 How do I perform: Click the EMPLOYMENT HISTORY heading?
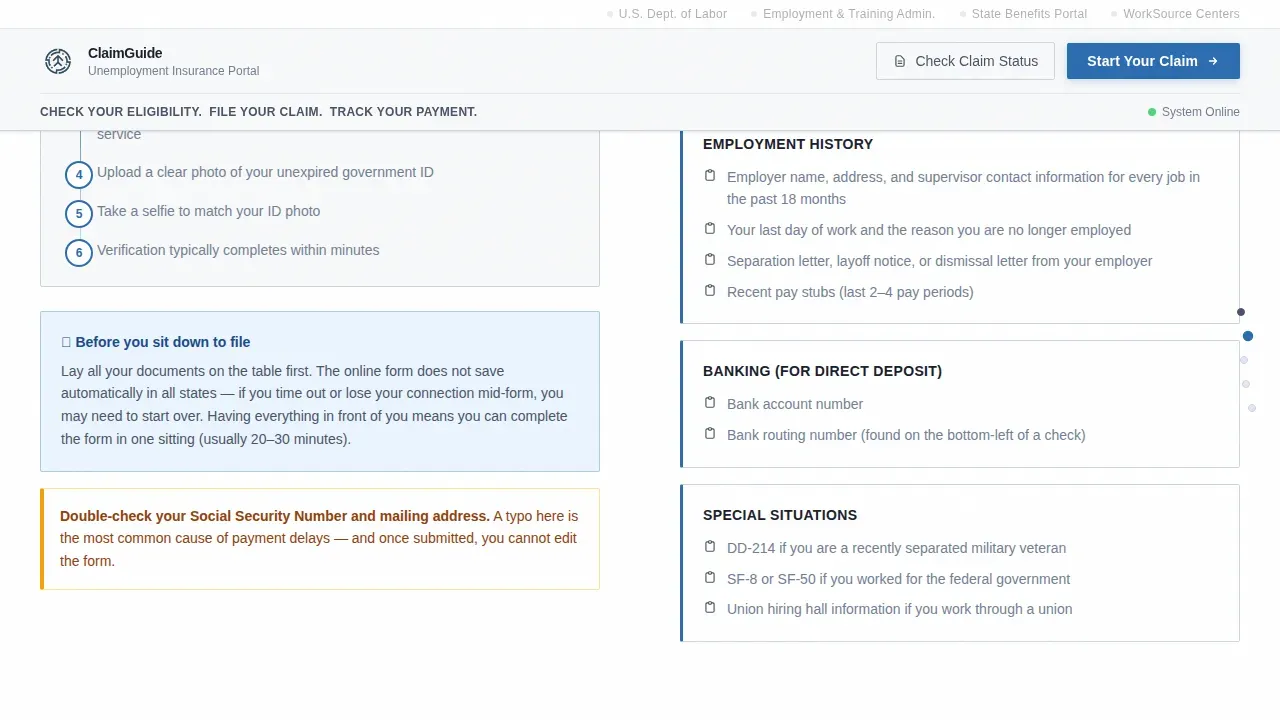click(x=788, y=144)
